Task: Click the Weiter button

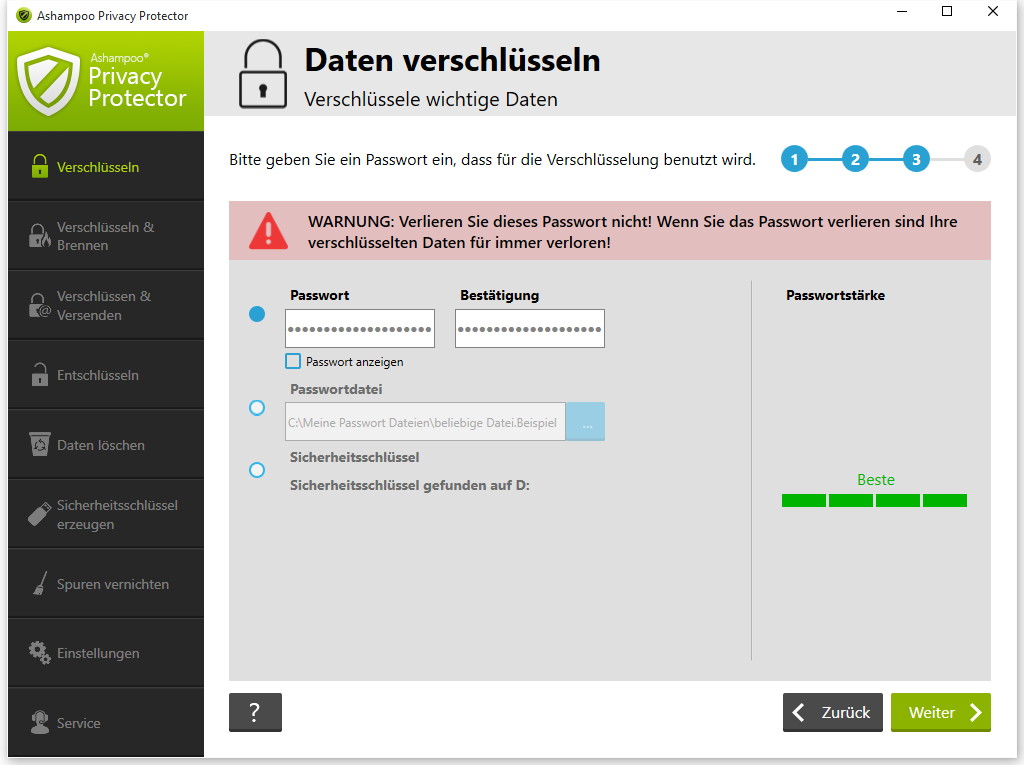Action: tap(940, 712)
